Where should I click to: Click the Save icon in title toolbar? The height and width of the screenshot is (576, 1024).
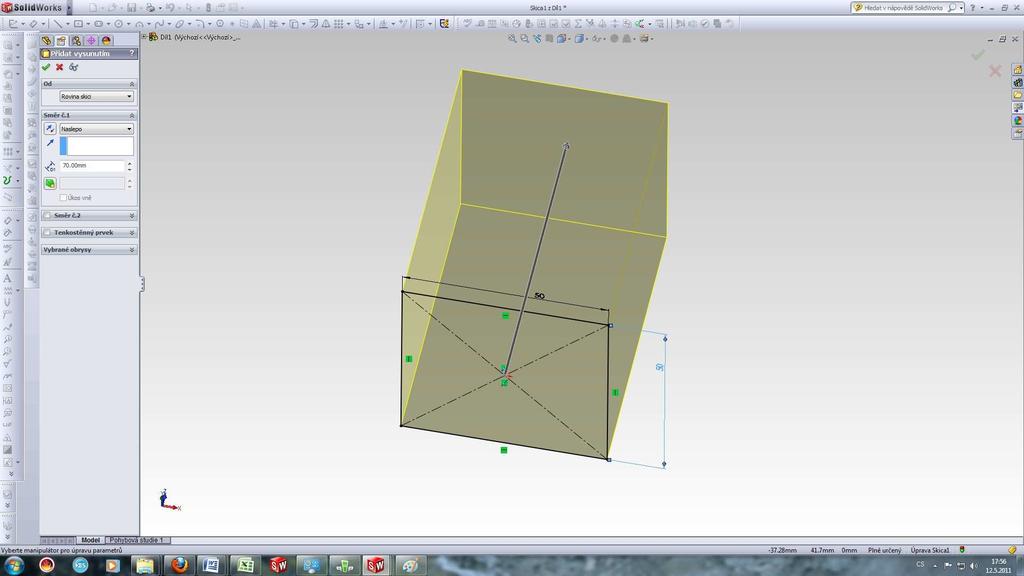tap(131, 8)
